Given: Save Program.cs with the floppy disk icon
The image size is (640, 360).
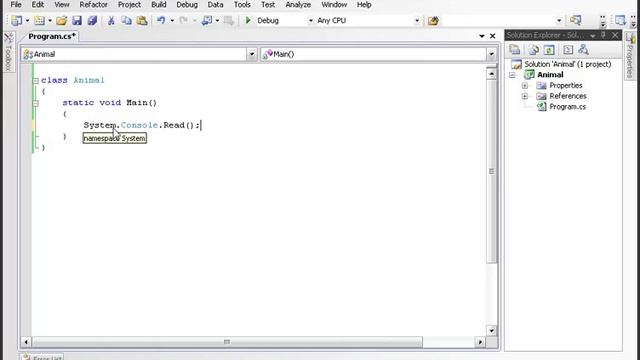Looking at the screenshot, I should coord(77,20).
